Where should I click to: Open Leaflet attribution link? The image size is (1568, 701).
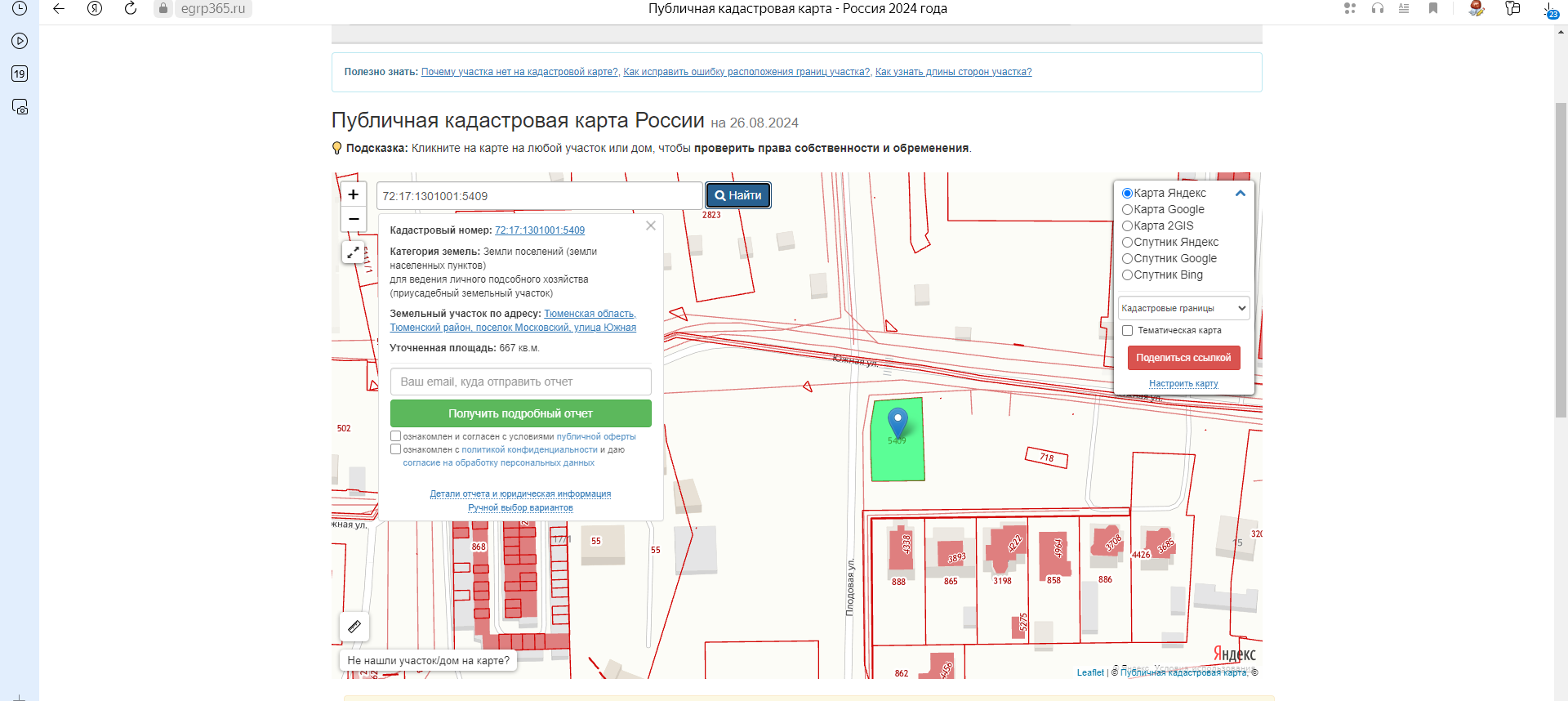[1090, 672]
